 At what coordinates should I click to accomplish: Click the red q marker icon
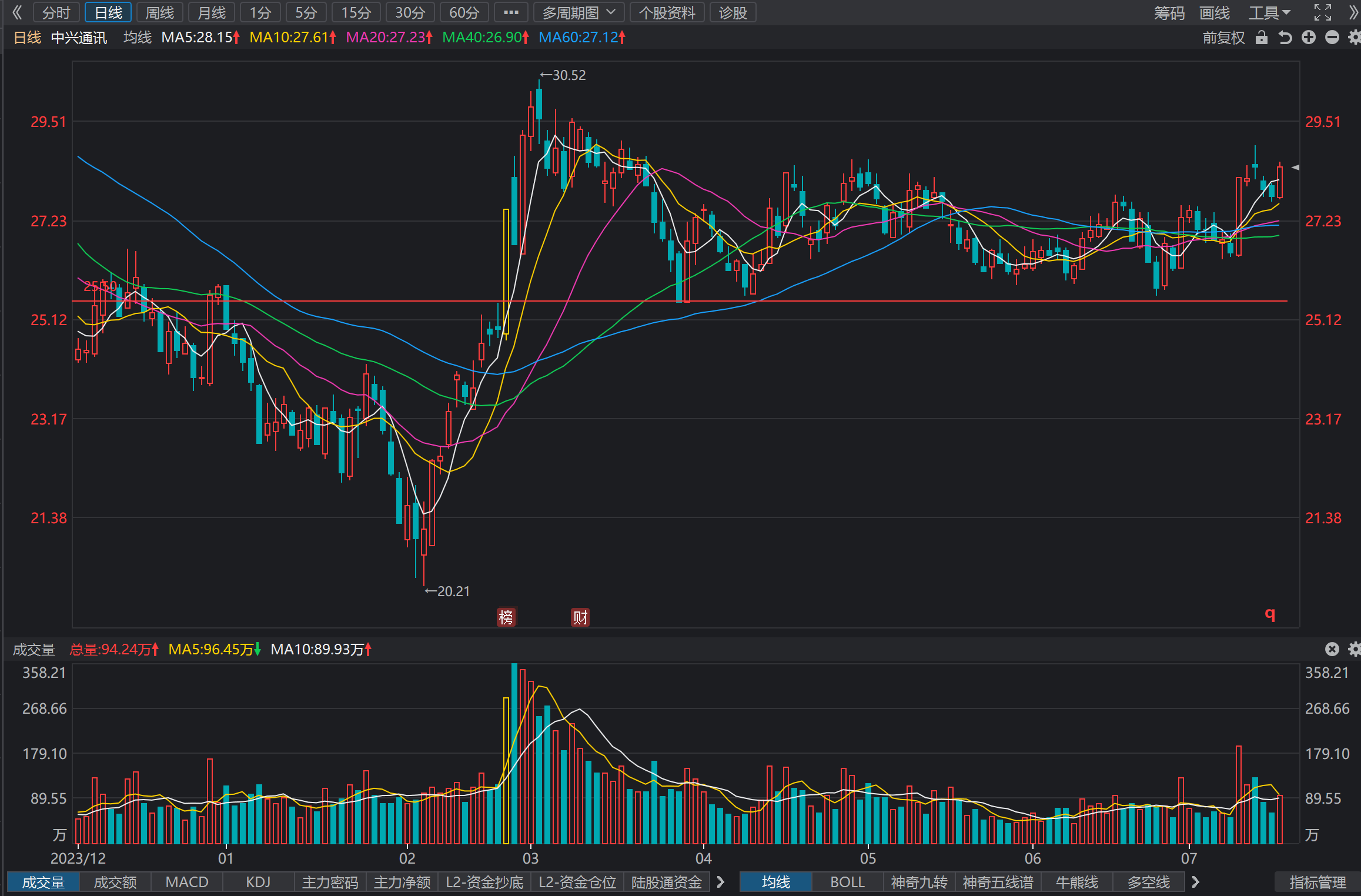(1270, 614)
